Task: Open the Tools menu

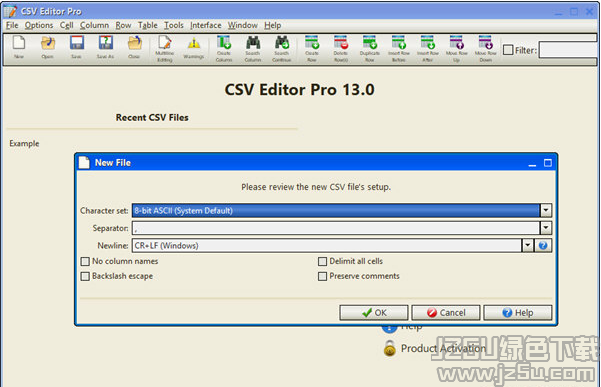Action: (x=174, y=25)
